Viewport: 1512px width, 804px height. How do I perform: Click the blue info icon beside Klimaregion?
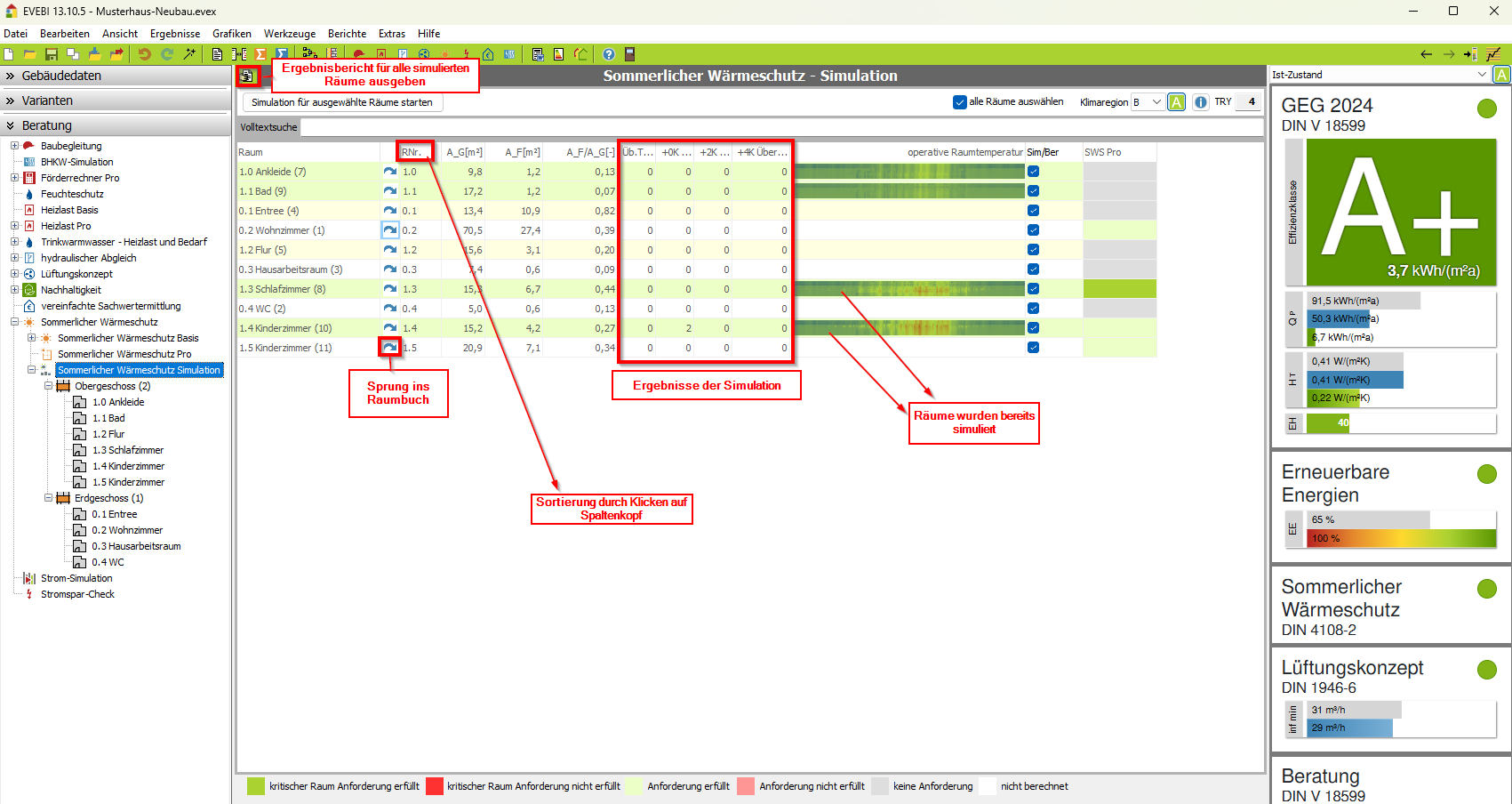(1200, 102)
